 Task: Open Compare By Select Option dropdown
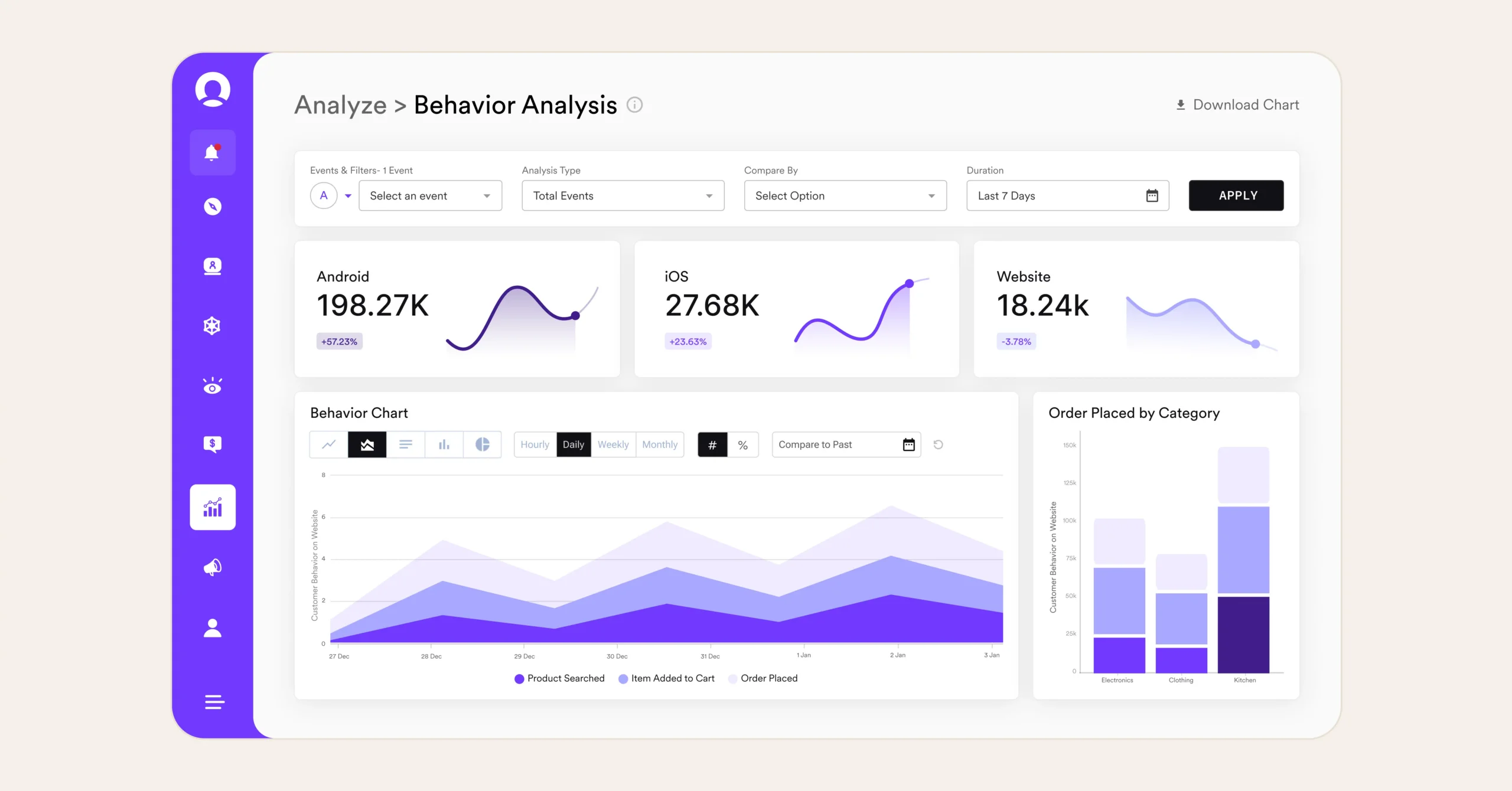click(845, 195)
